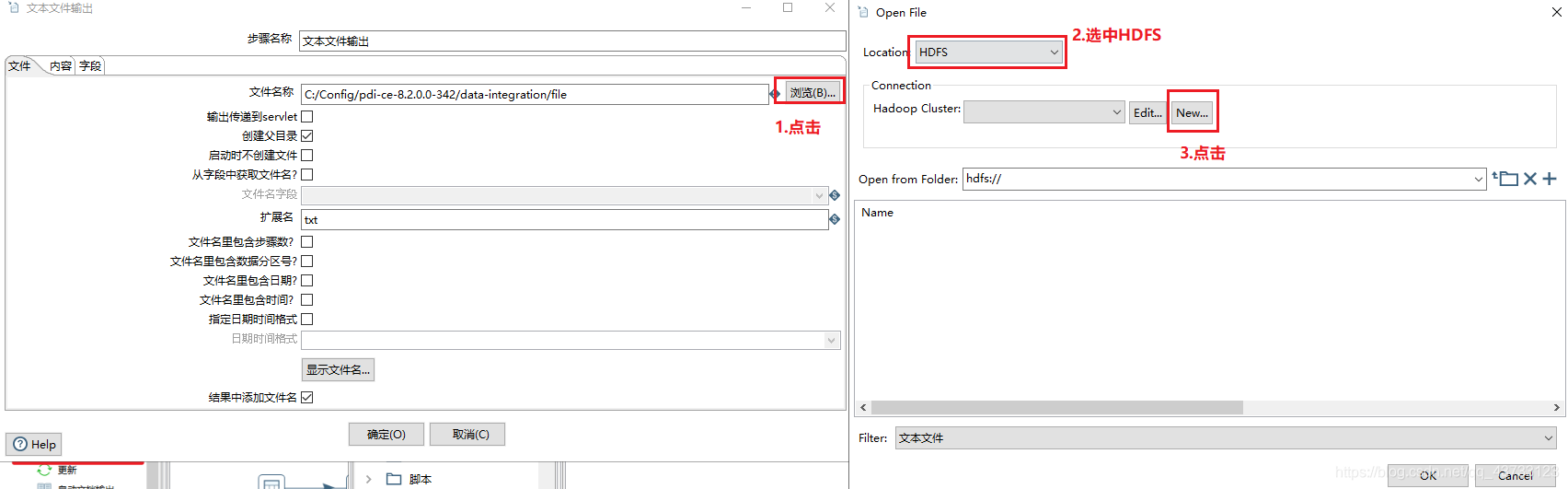
Task: Click the 显示文件名... button
Action: [x=338, y=370]
